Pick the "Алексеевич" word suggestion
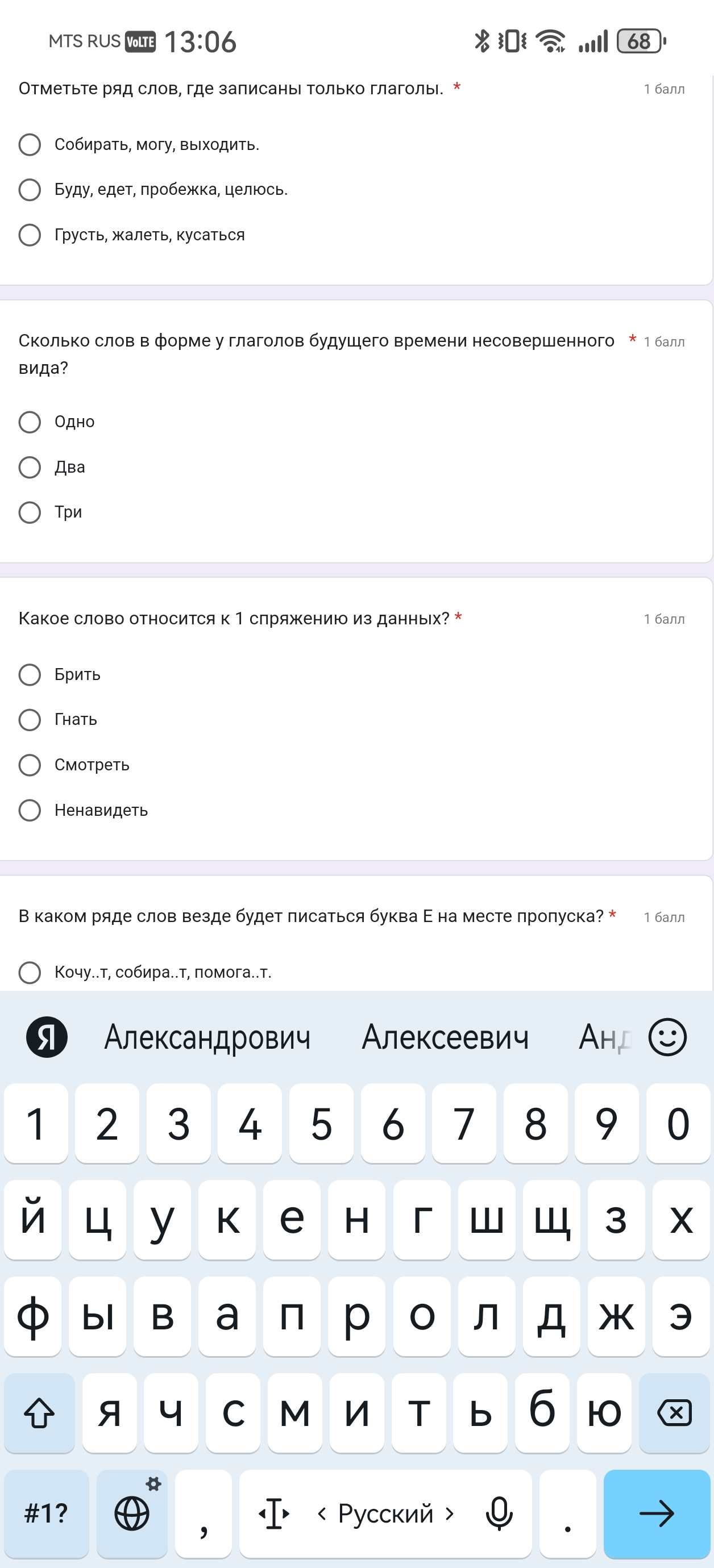This screenshot has width=714, height=1568. click(445, 1037)
